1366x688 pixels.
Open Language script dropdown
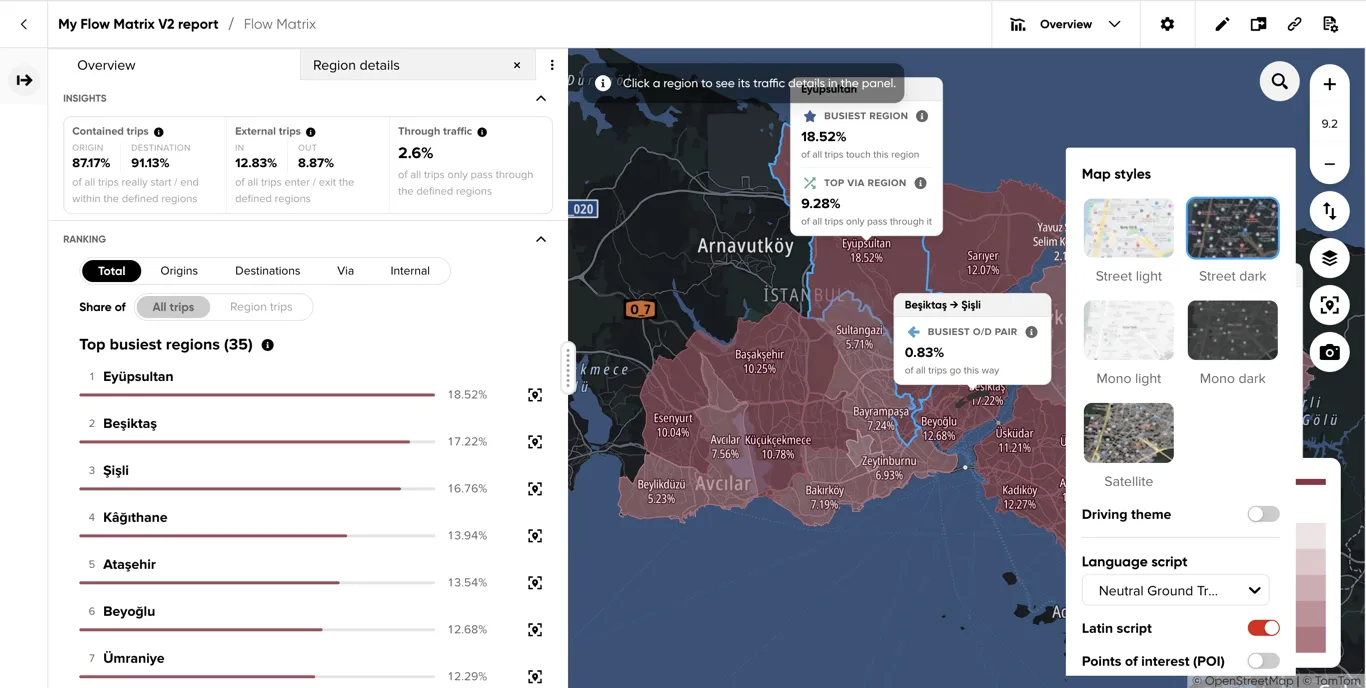tap(1175, 590)
